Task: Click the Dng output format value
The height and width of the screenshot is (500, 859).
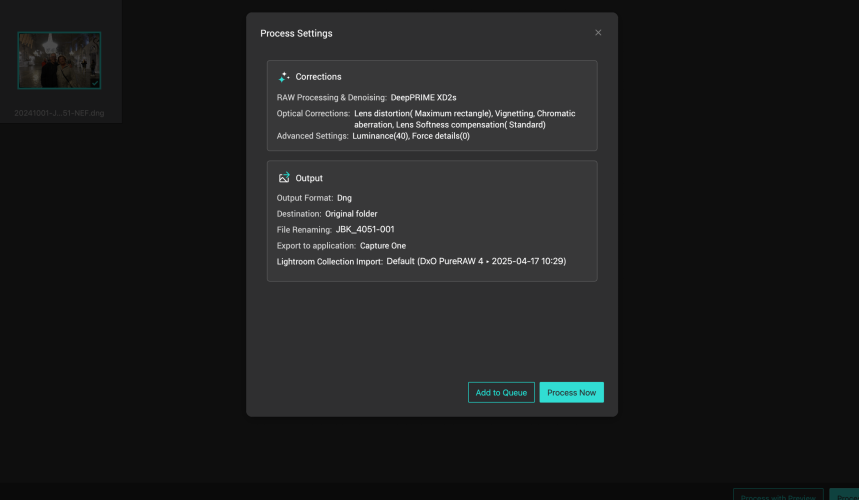Action: click(x=344, y=198)
